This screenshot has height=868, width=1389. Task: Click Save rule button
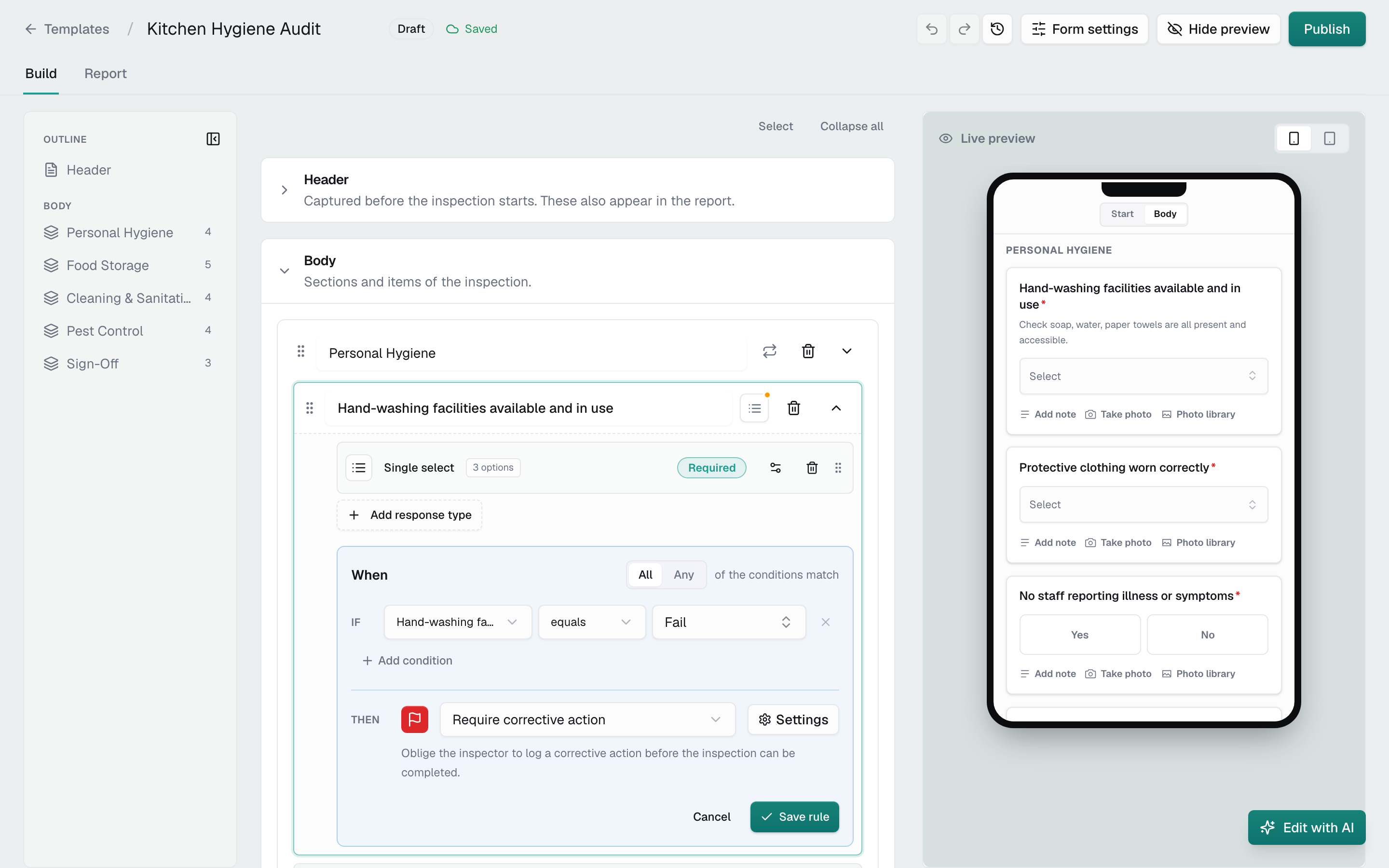point(794,816)
